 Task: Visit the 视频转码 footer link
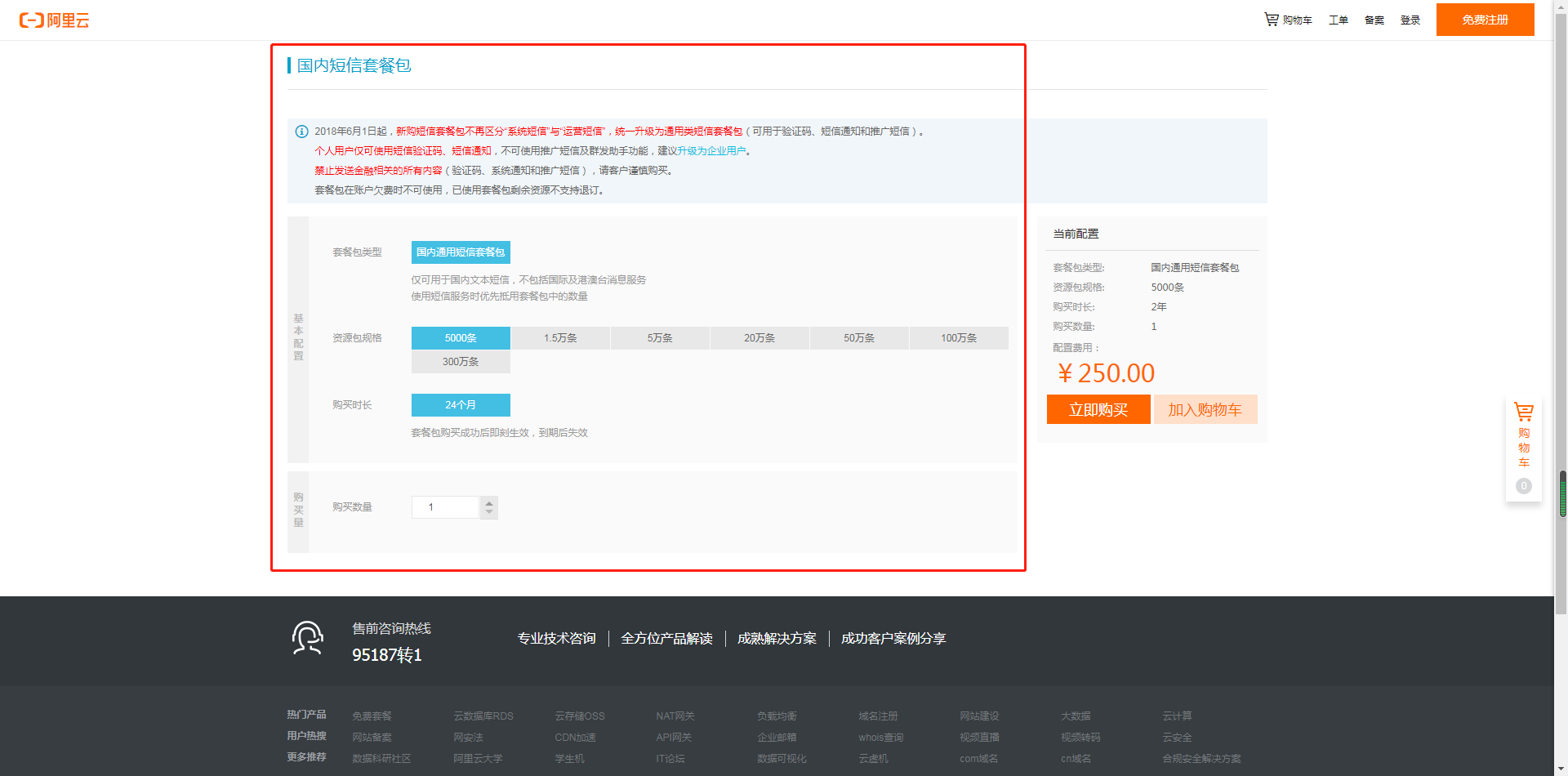(x=1080, y=738)
